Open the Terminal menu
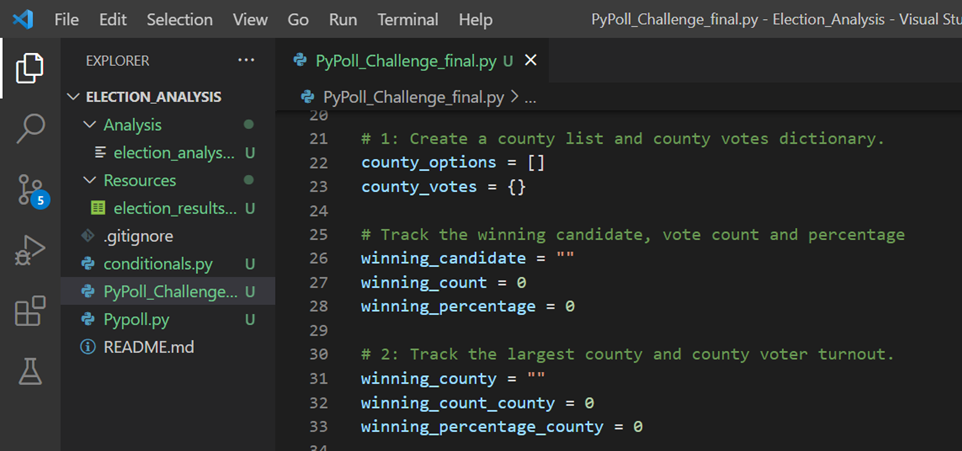962x451 pixels. [408, 20]
